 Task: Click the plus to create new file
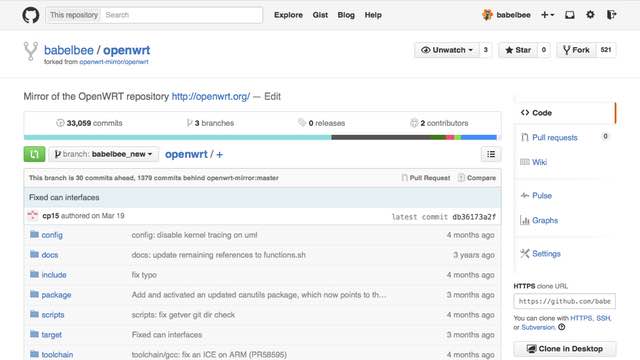220,155
